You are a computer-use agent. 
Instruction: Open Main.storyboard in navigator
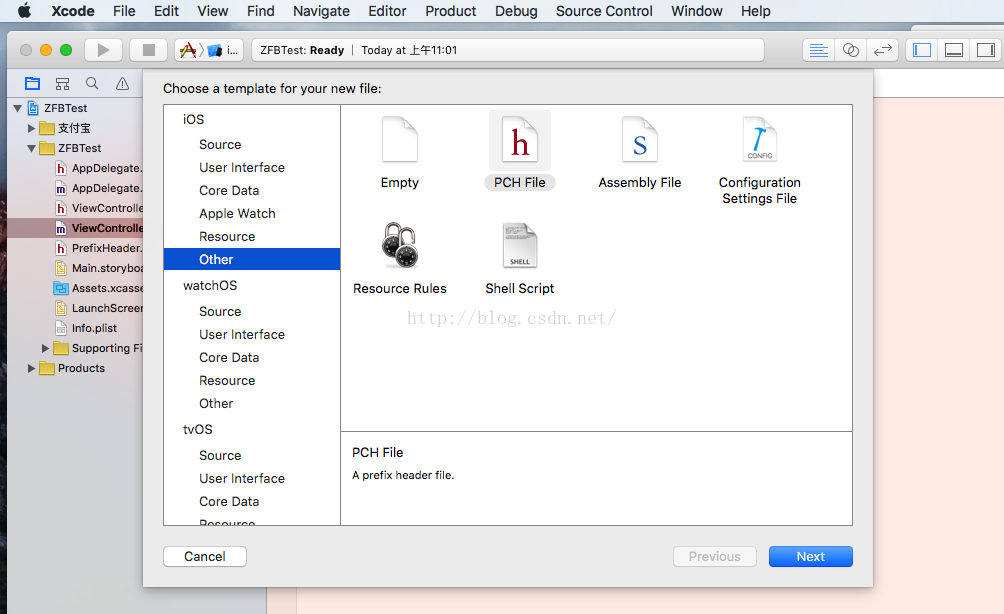(x=99, y=268)
